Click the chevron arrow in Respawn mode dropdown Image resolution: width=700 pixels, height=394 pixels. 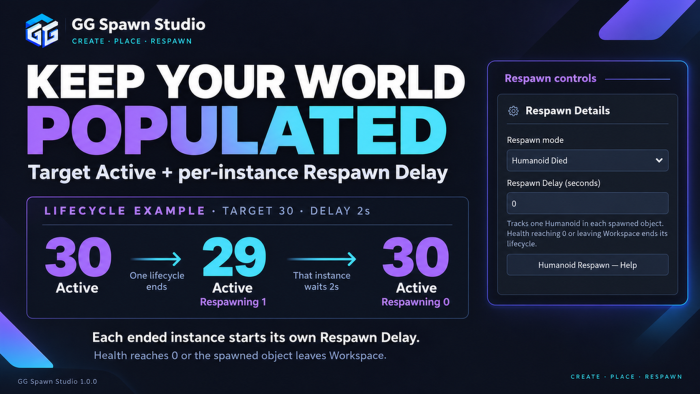pyautogui.click(x=659, y=160)
